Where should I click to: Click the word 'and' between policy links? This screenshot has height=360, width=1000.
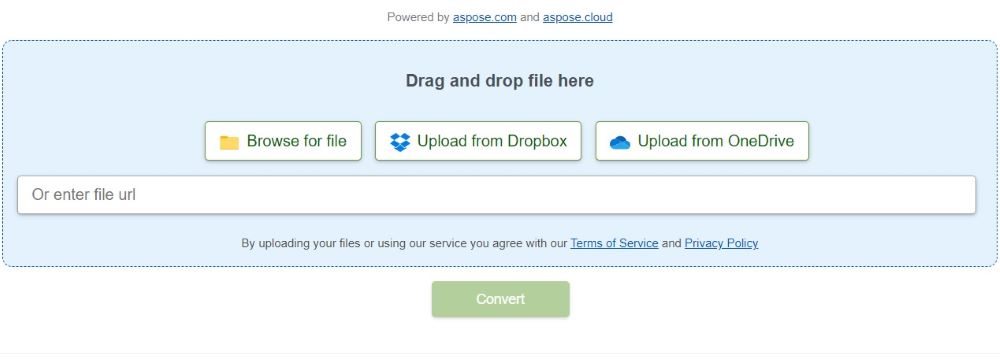coord(672,243)
